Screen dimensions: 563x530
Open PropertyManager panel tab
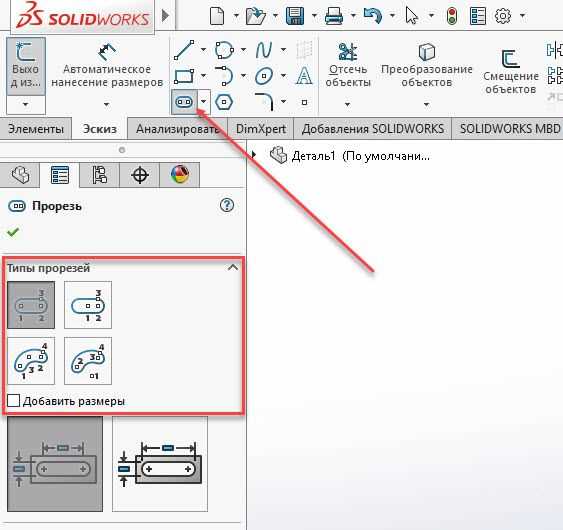60,175
